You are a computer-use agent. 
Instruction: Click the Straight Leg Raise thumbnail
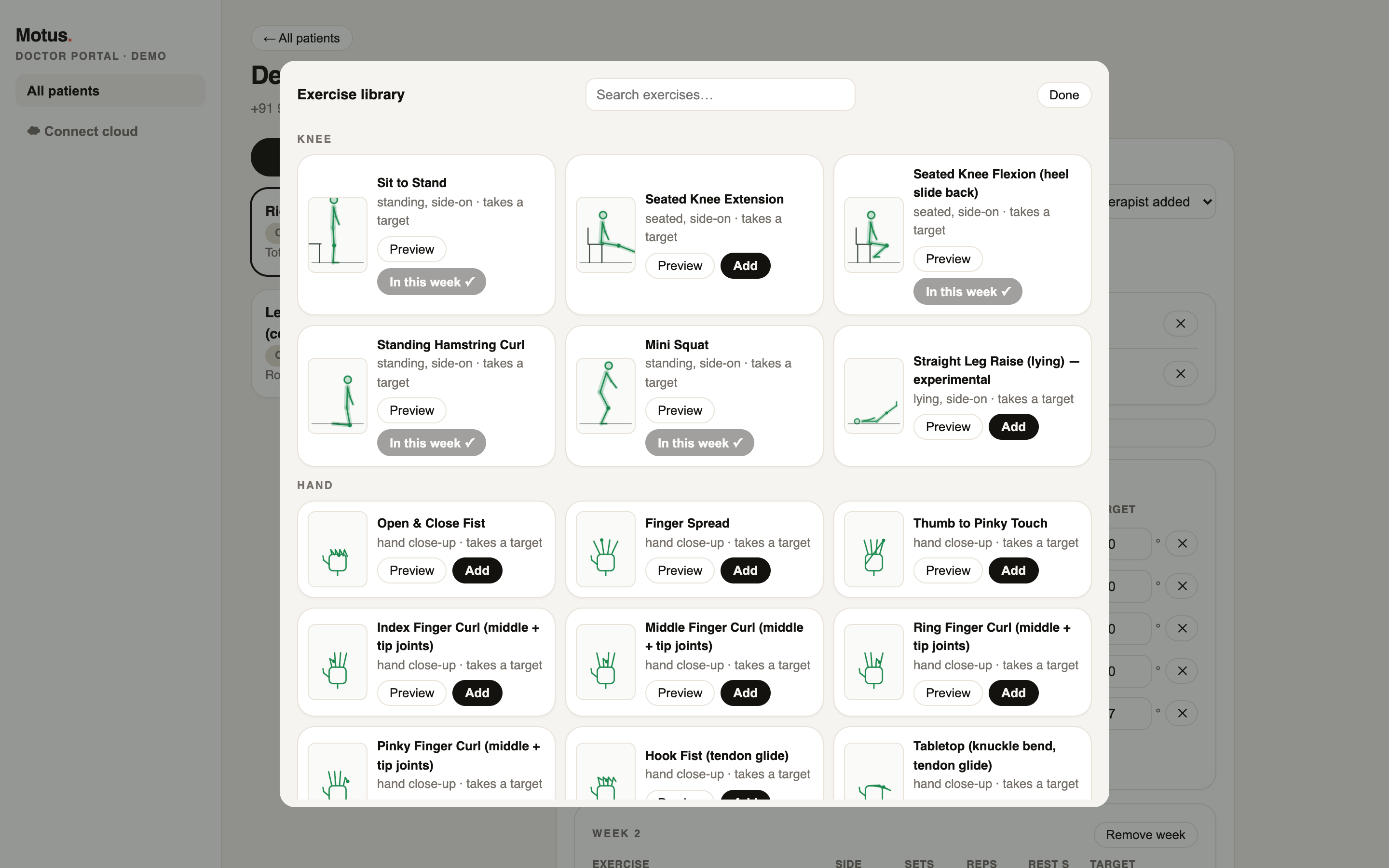click(x=873, y=396)
